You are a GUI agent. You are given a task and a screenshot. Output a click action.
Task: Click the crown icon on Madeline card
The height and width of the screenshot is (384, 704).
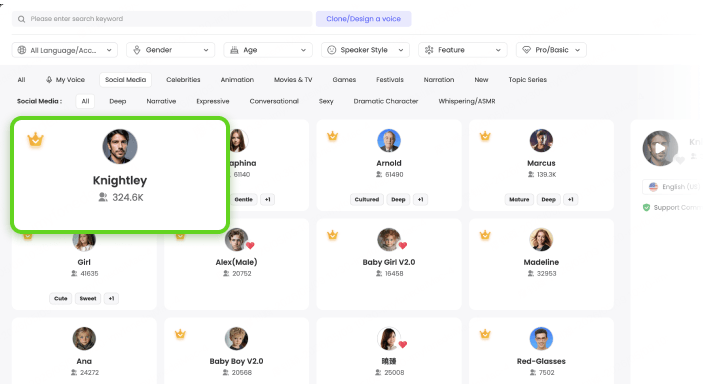[x=485, y=234]
